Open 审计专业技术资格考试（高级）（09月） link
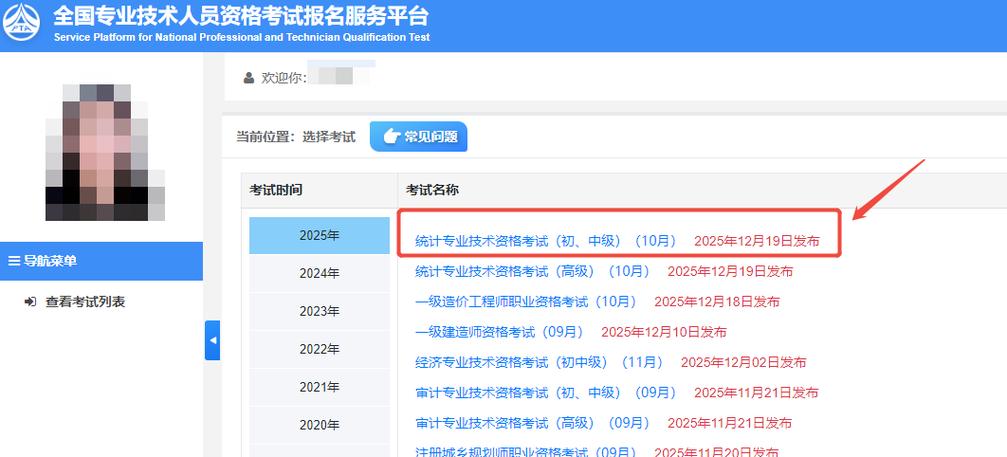Viewport: 1007px width, 457px height. pyautogui.click(x=533, y=423)
